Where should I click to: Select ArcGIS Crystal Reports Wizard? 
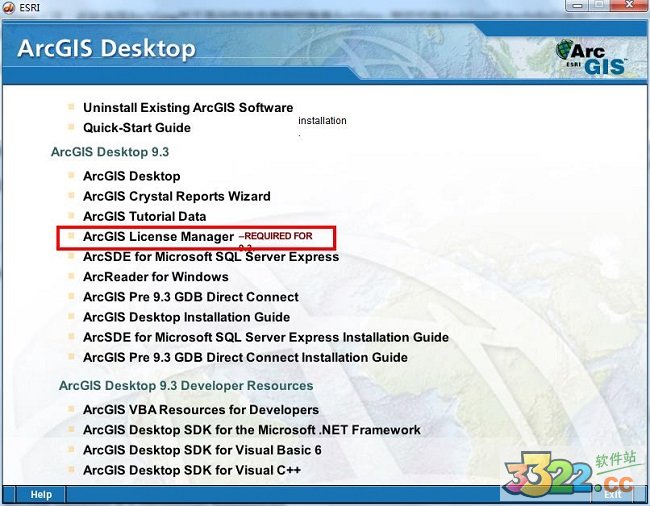[x=177, y=196]
